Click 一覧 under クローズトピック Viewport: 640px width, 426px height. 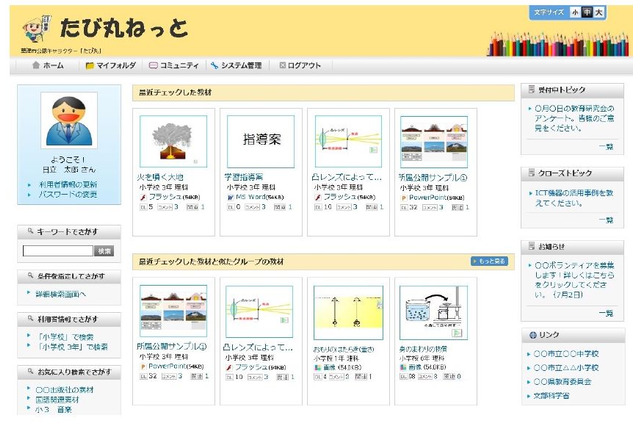[x=606, y=220]
